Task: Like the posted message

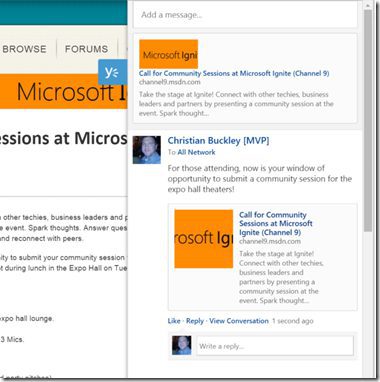Action: [x=174, y=321]
